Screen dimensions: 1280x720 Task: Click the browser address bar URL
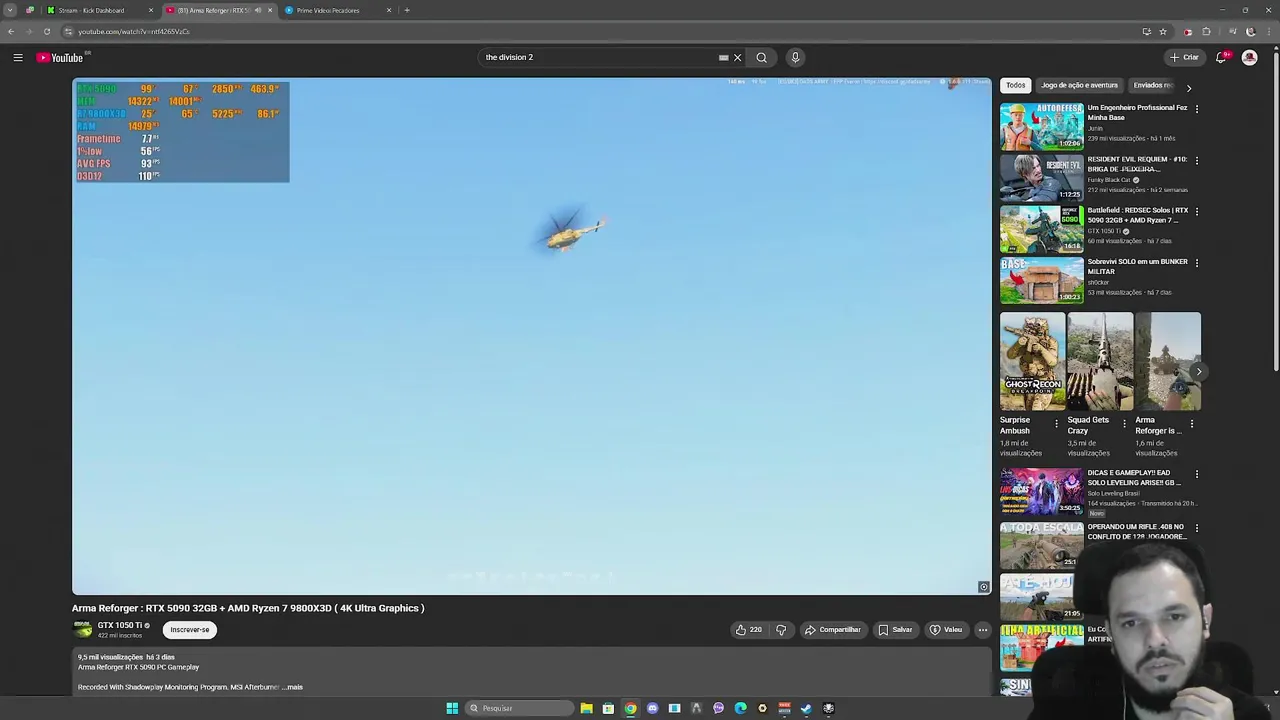point(134,32)
